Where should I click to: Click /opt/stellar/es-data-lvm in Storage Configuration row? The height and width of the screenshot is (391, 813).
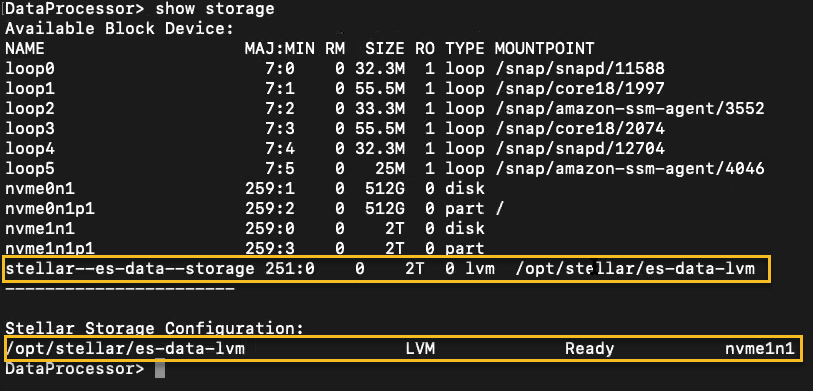(x=124, y=348)
